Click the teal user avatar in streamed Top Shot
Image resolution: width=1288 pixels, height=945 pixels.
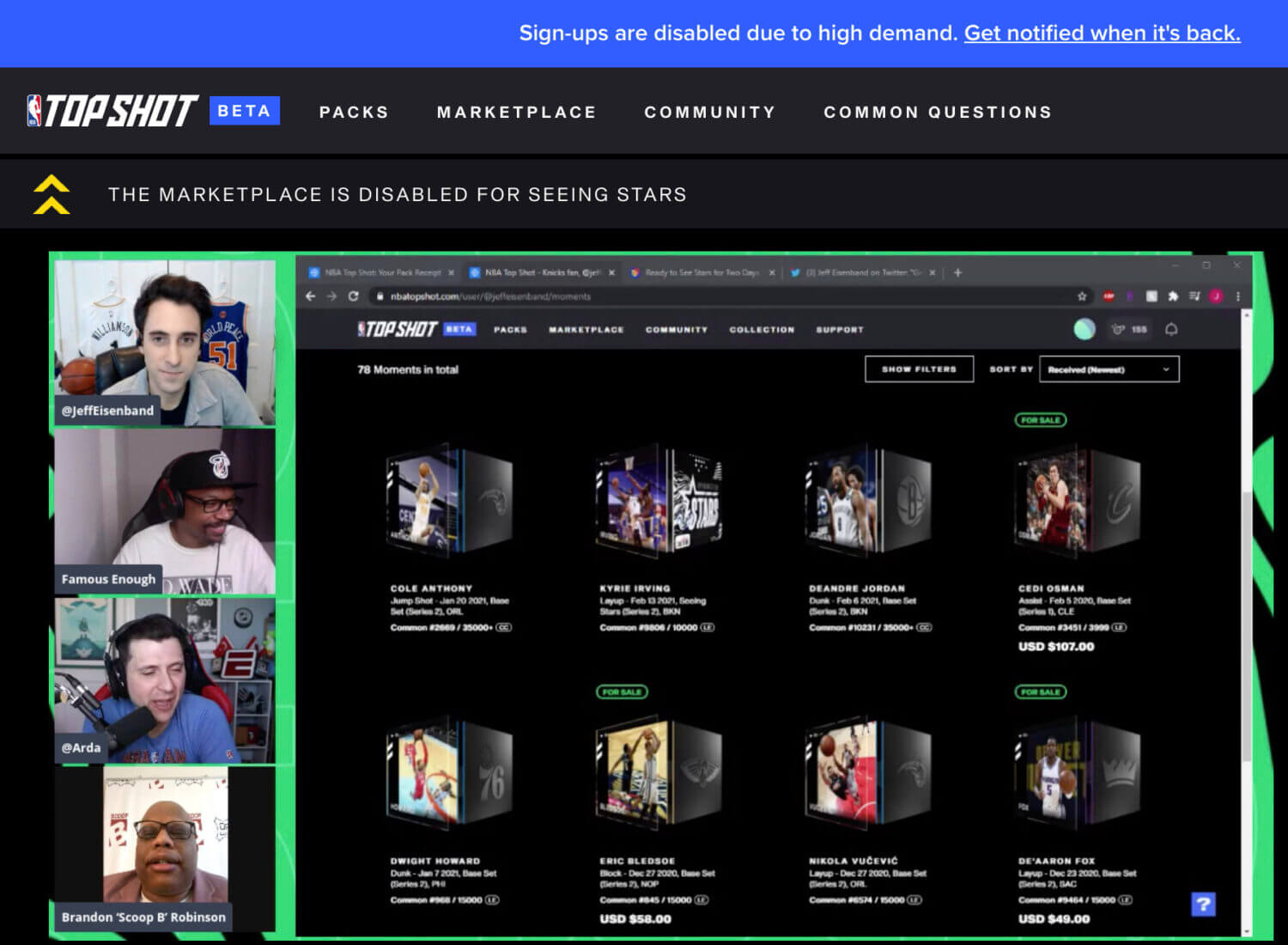(1084, 329)
